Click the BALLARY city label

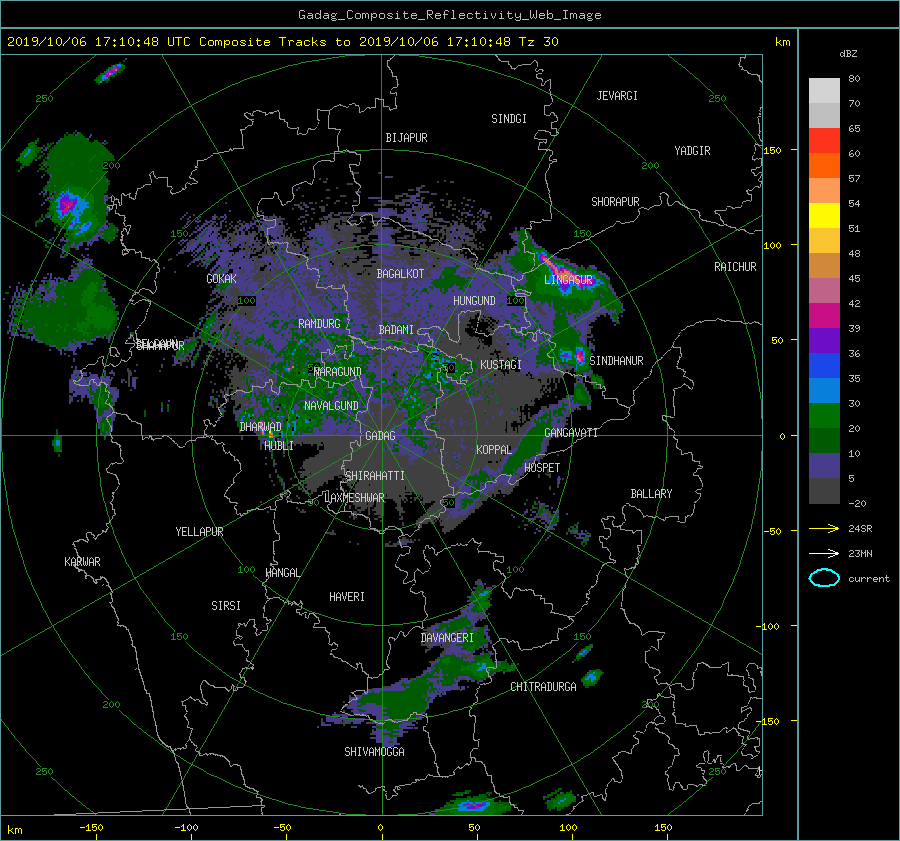(651, 494)
